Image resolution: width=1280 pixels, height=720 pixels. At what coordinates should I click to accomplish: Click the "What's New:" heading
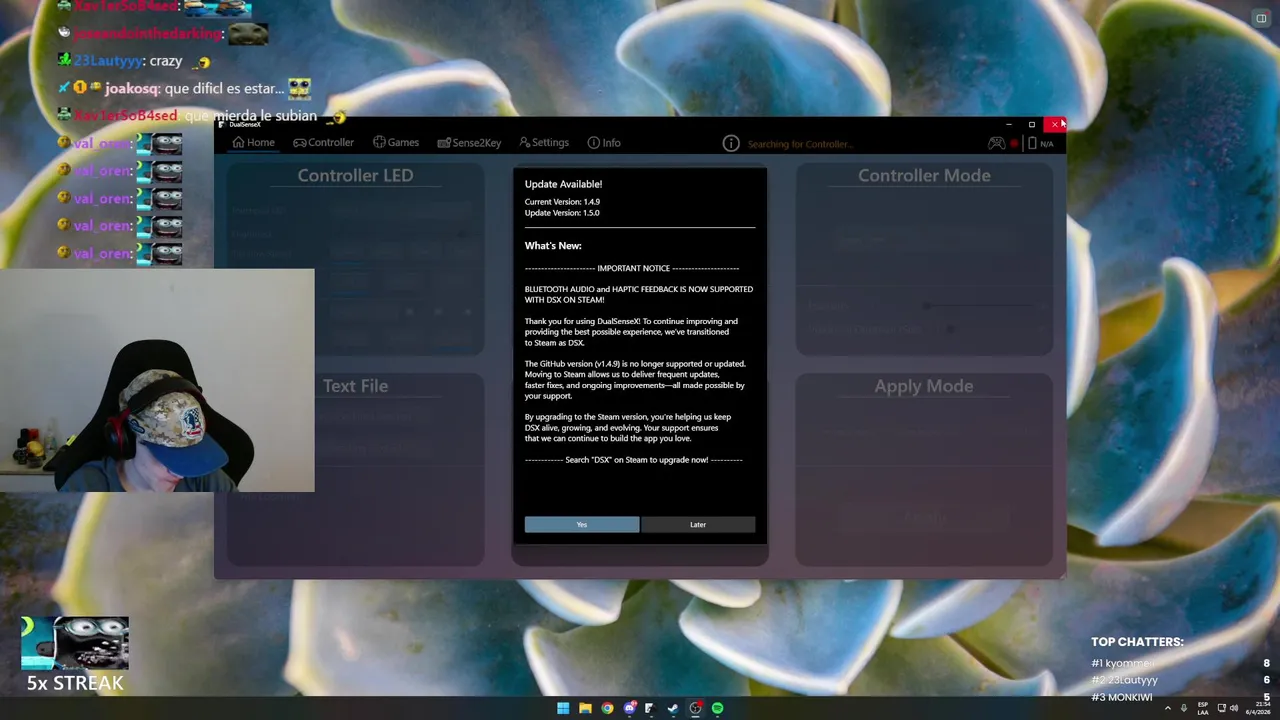(x=553, y=246)
